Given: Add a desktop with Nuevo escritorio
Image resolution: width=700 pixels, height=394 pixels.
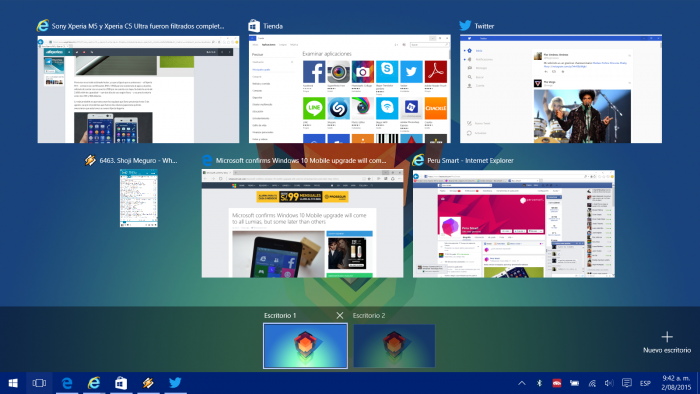Looking at the screenshot, I should (667, 342).
